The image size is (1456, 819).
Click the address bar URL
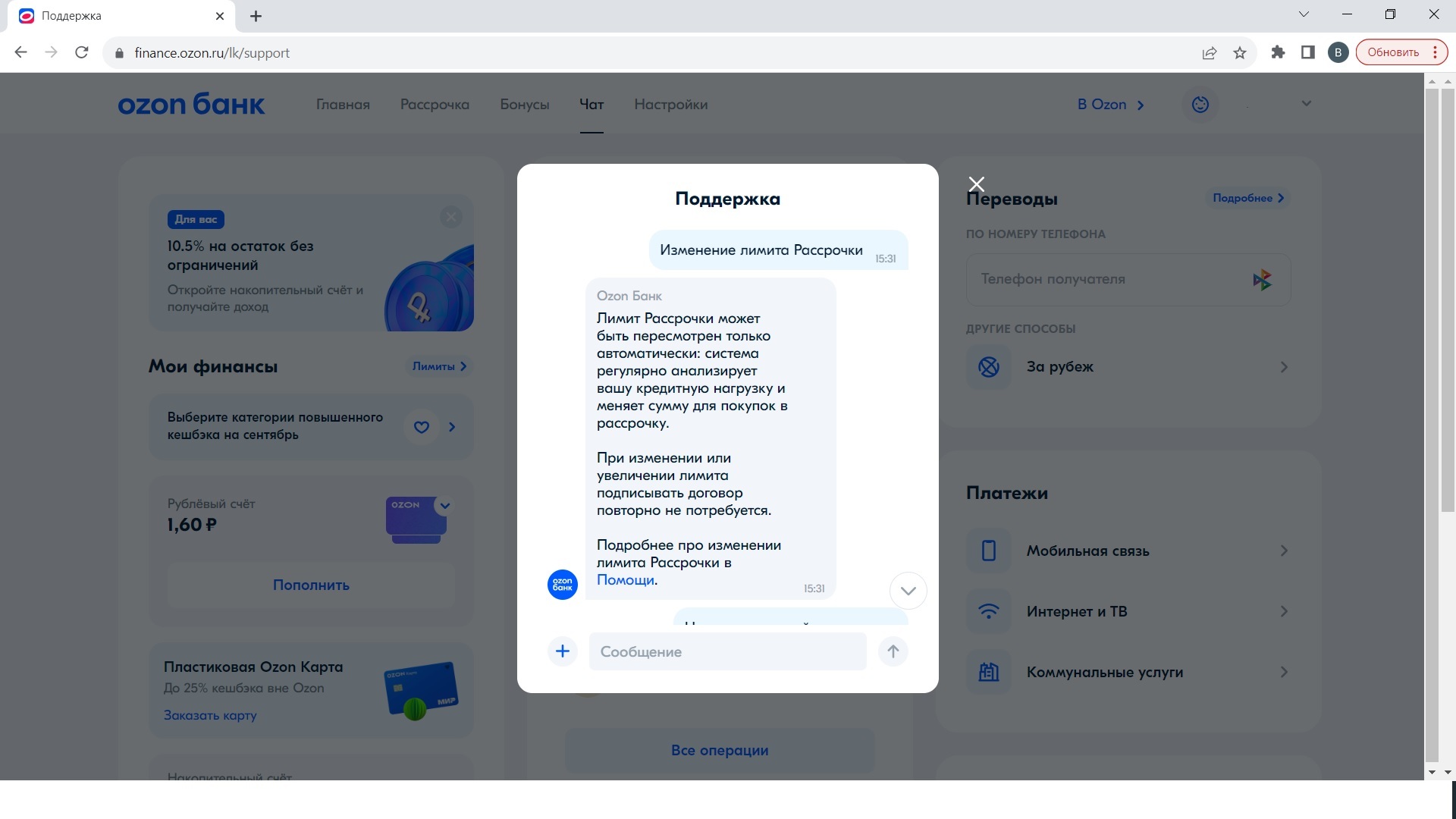[x=212, y=52]
